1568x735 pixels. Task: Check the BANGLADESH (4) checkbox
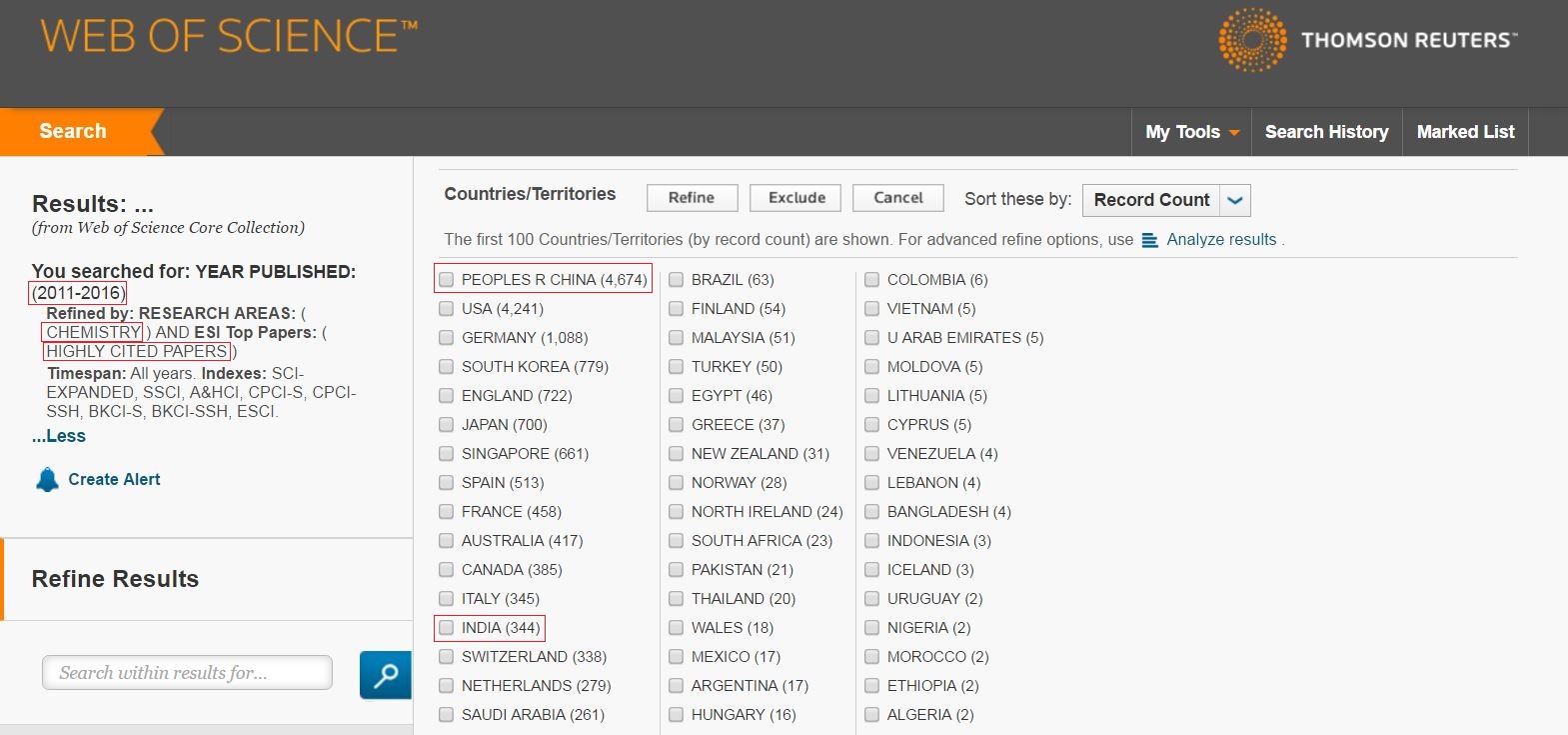pos(872,512)
